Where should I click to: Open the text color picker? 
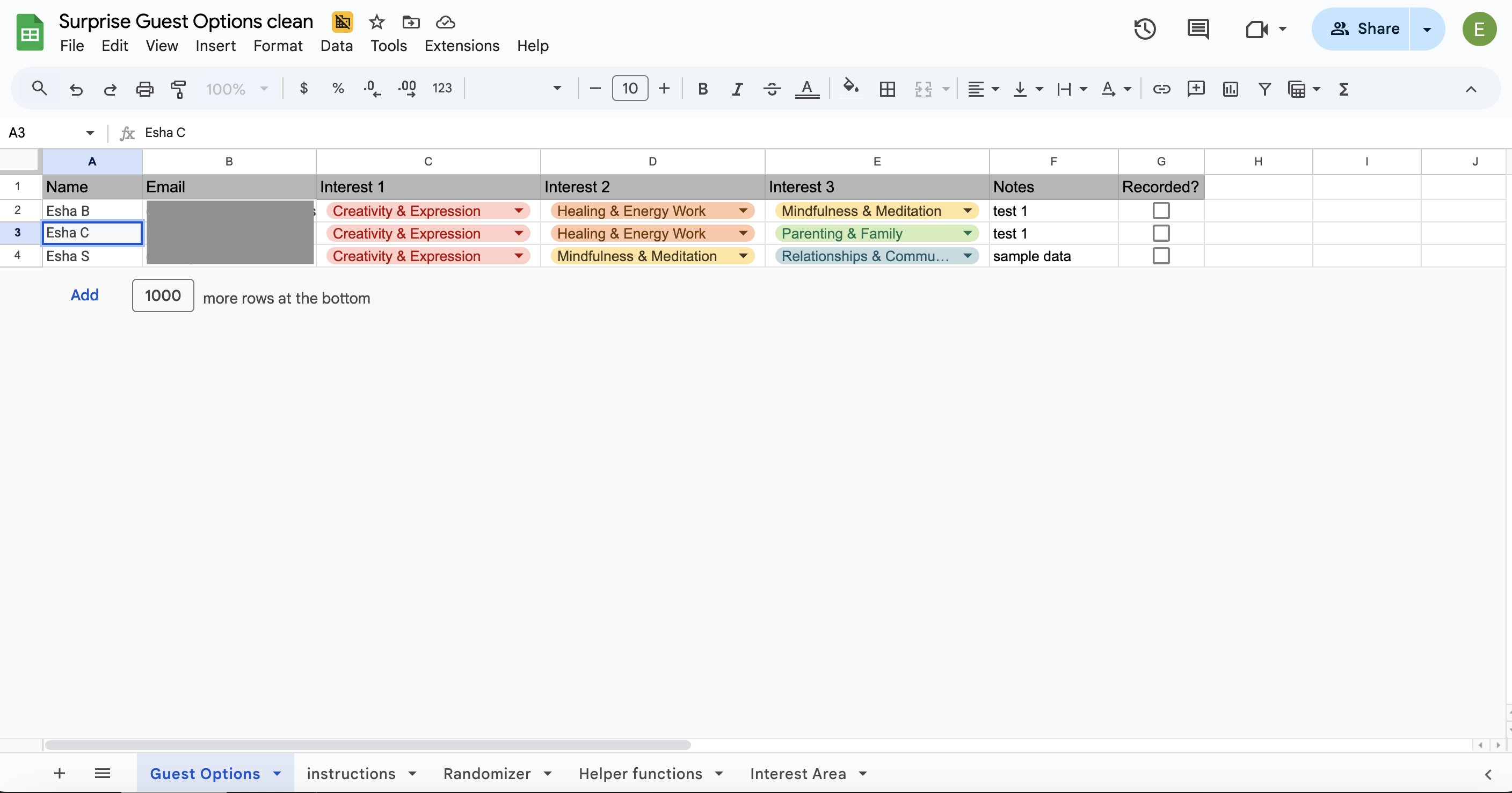[x=807, y=89]
